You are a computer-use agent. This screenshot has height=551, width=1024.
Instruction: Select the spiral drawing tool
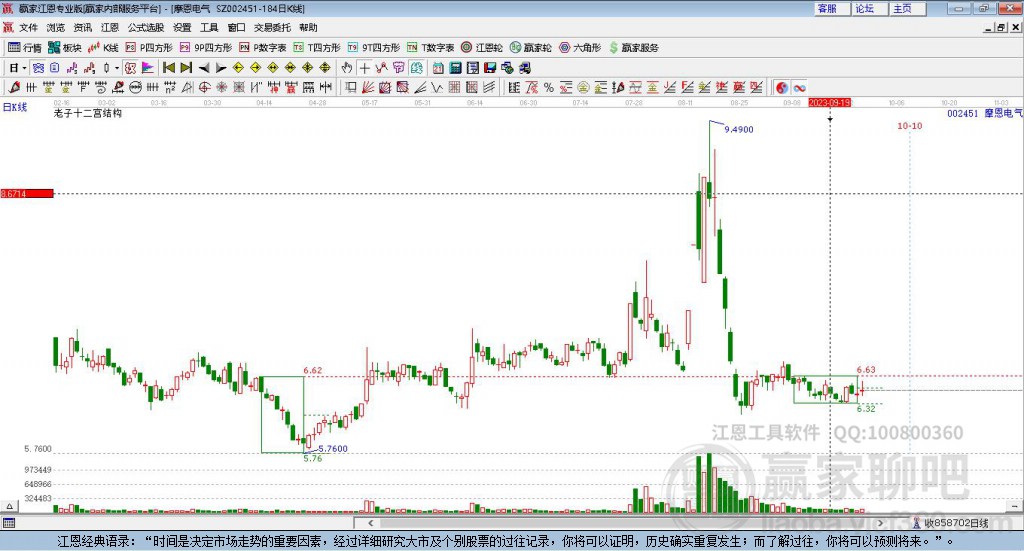101,87
